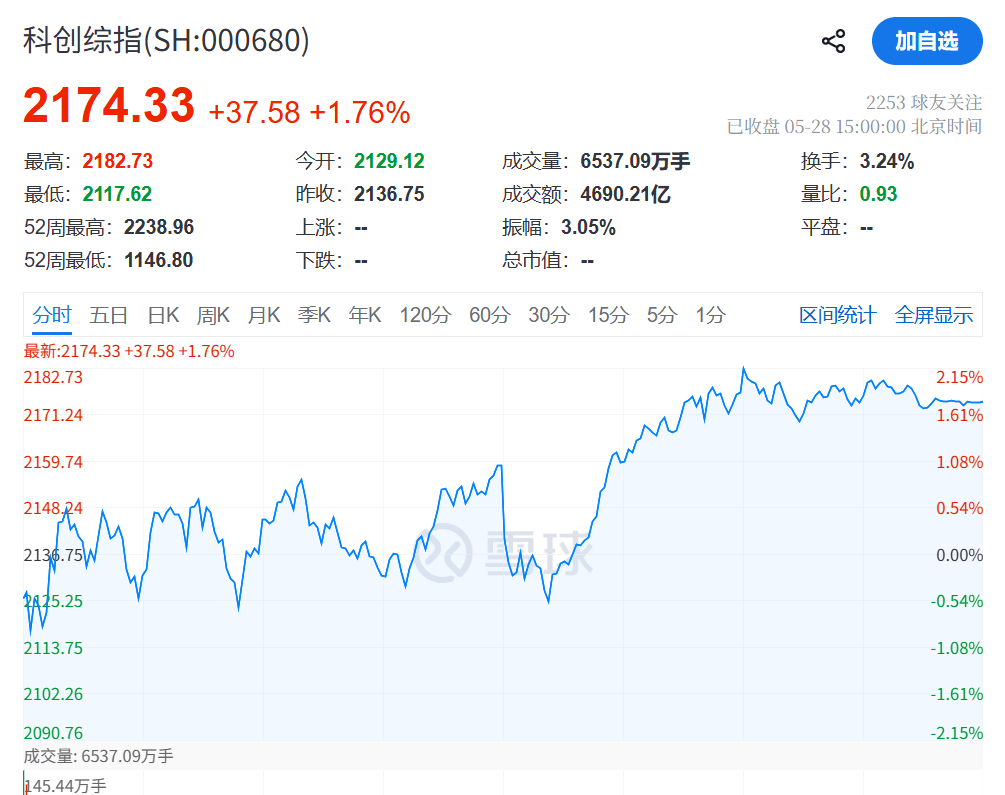1005x795 pixels.
Task: Switch to the 年K tab
Action: pyautogui.click(x=365, y=315)
